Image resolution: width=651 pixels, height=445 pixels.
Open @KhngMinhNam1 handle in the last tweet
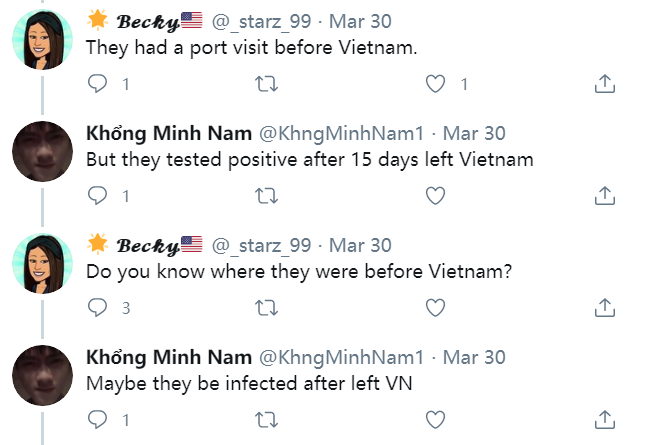[x=341, y=357]
